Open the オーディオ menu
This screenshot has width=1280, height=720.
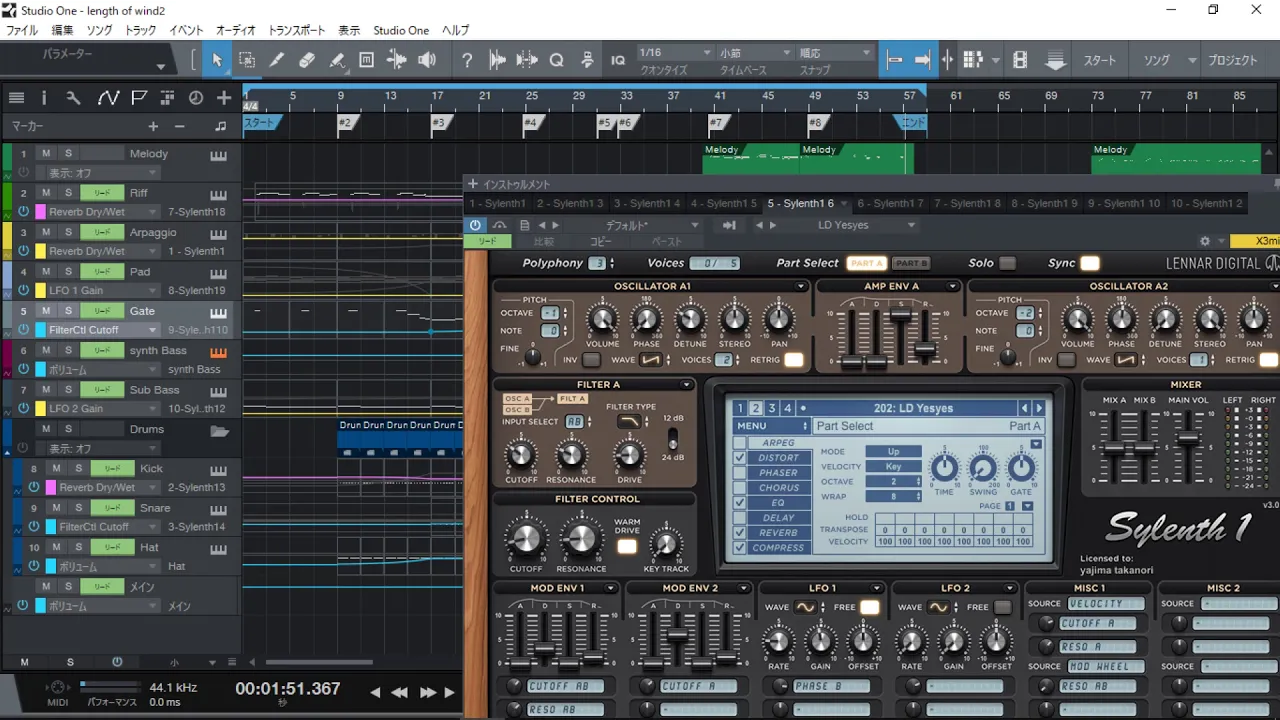coord(236,31)
